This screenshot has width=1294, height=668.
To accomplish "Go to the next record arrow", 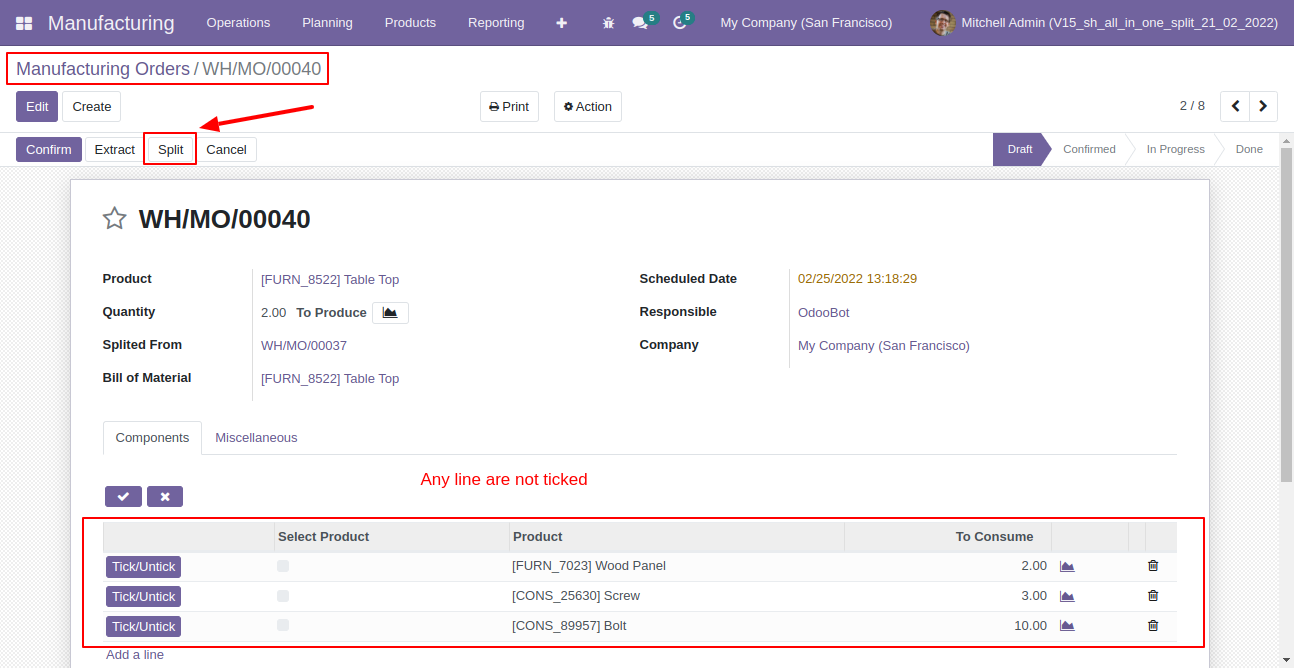I will click(x=1264, y=106).
